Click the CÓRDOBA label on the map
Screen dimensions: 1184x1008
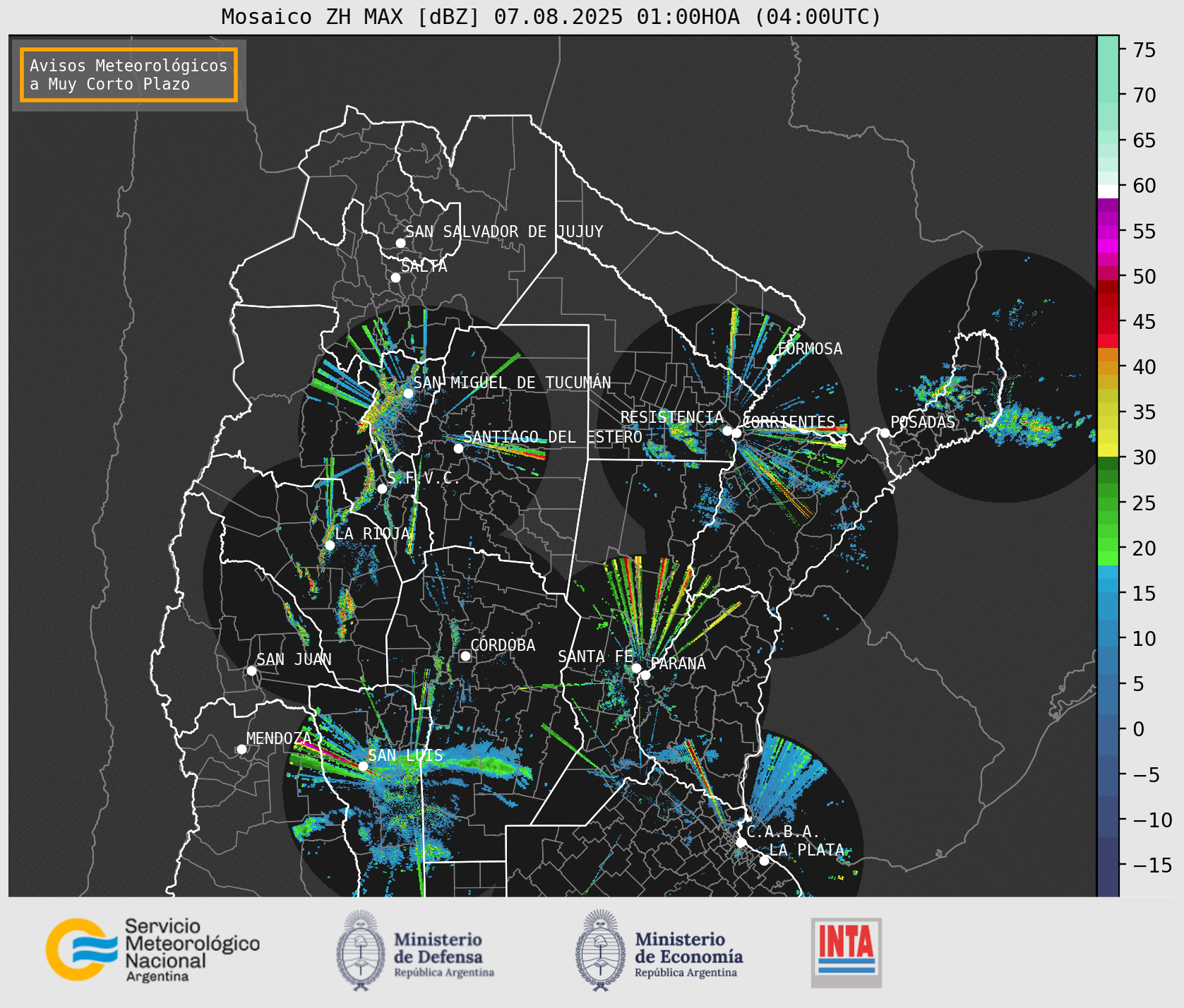pyautogui.click(x=503, y=645)
